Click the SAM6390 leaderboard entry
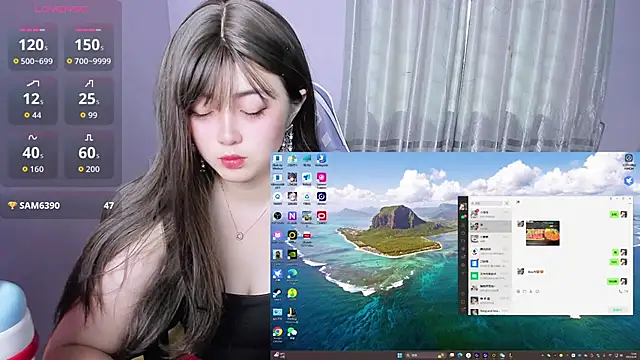The height and width of the screenshot is (360, 640). [x=61, y=205]
